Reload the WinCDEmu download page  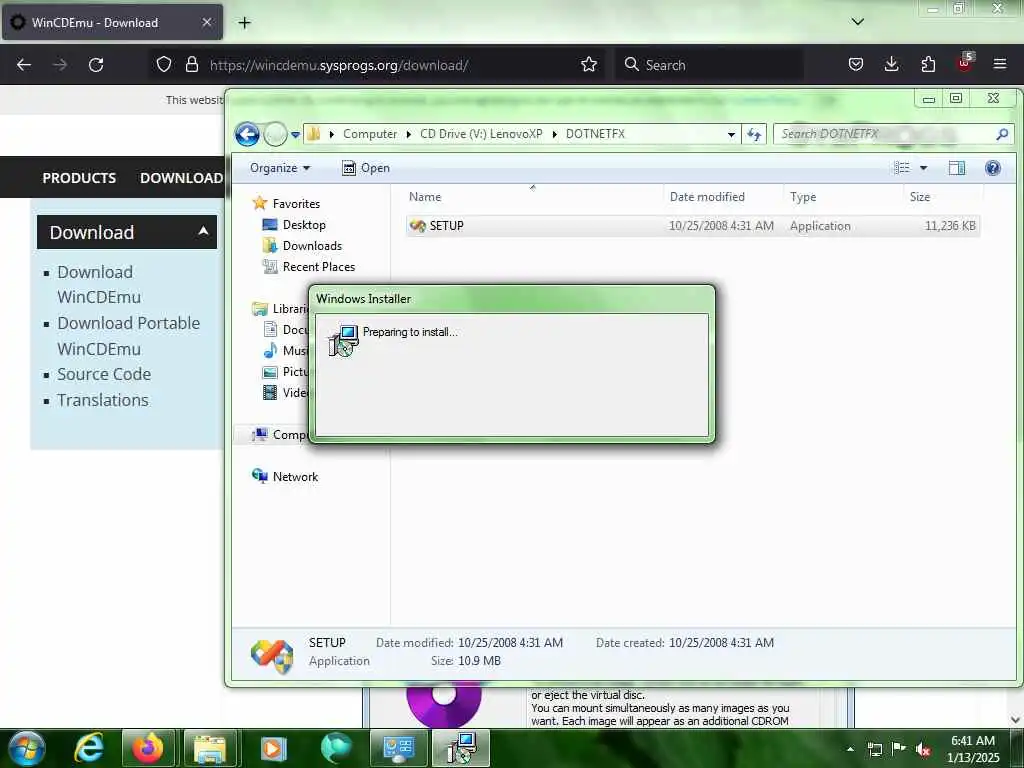click(x=96, y=65)
